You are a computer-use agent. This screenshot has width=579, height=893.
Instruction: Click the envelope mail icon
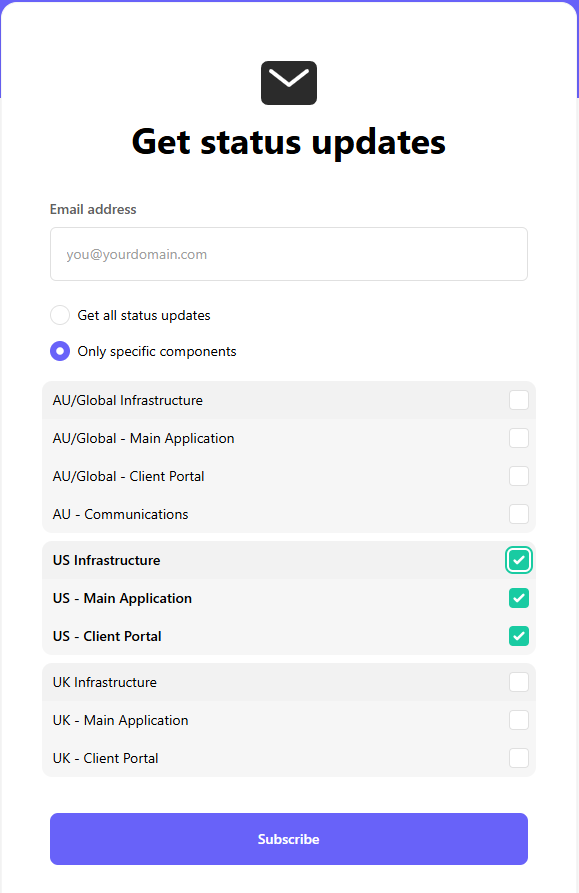289,83
